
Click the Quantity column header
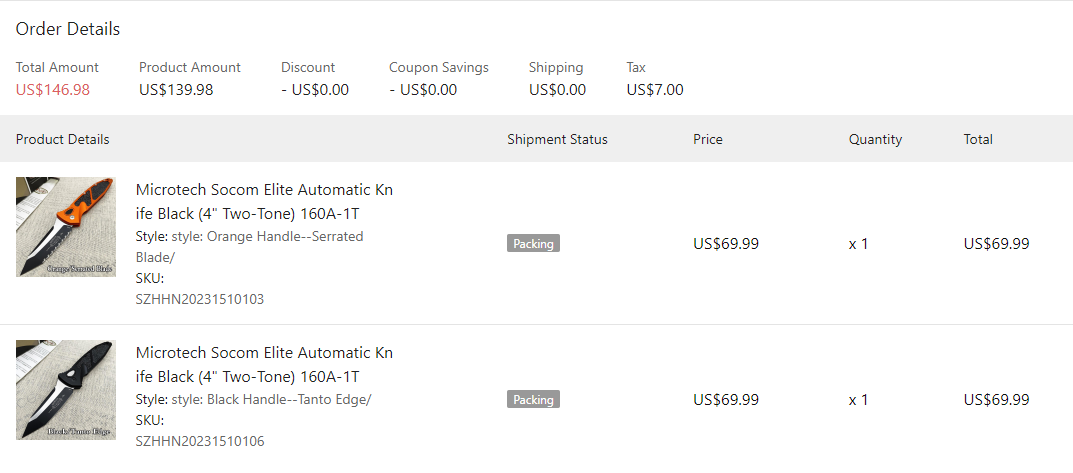pyautogui.click(x=875, y=139)
